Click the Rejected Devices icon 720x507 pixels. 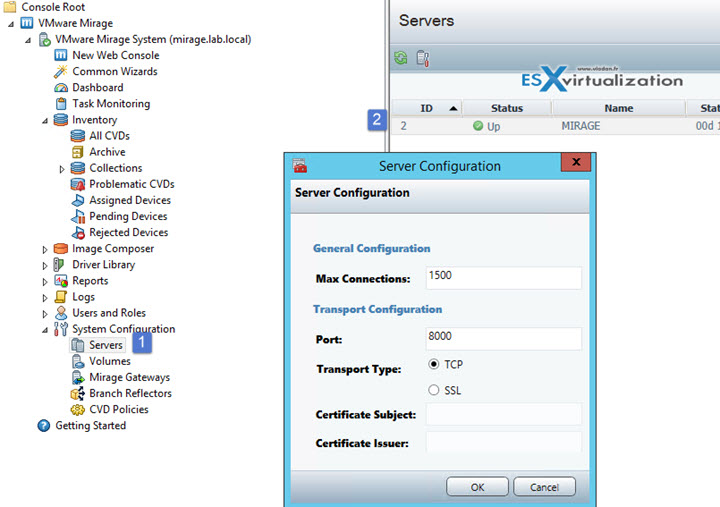point(78,232)
